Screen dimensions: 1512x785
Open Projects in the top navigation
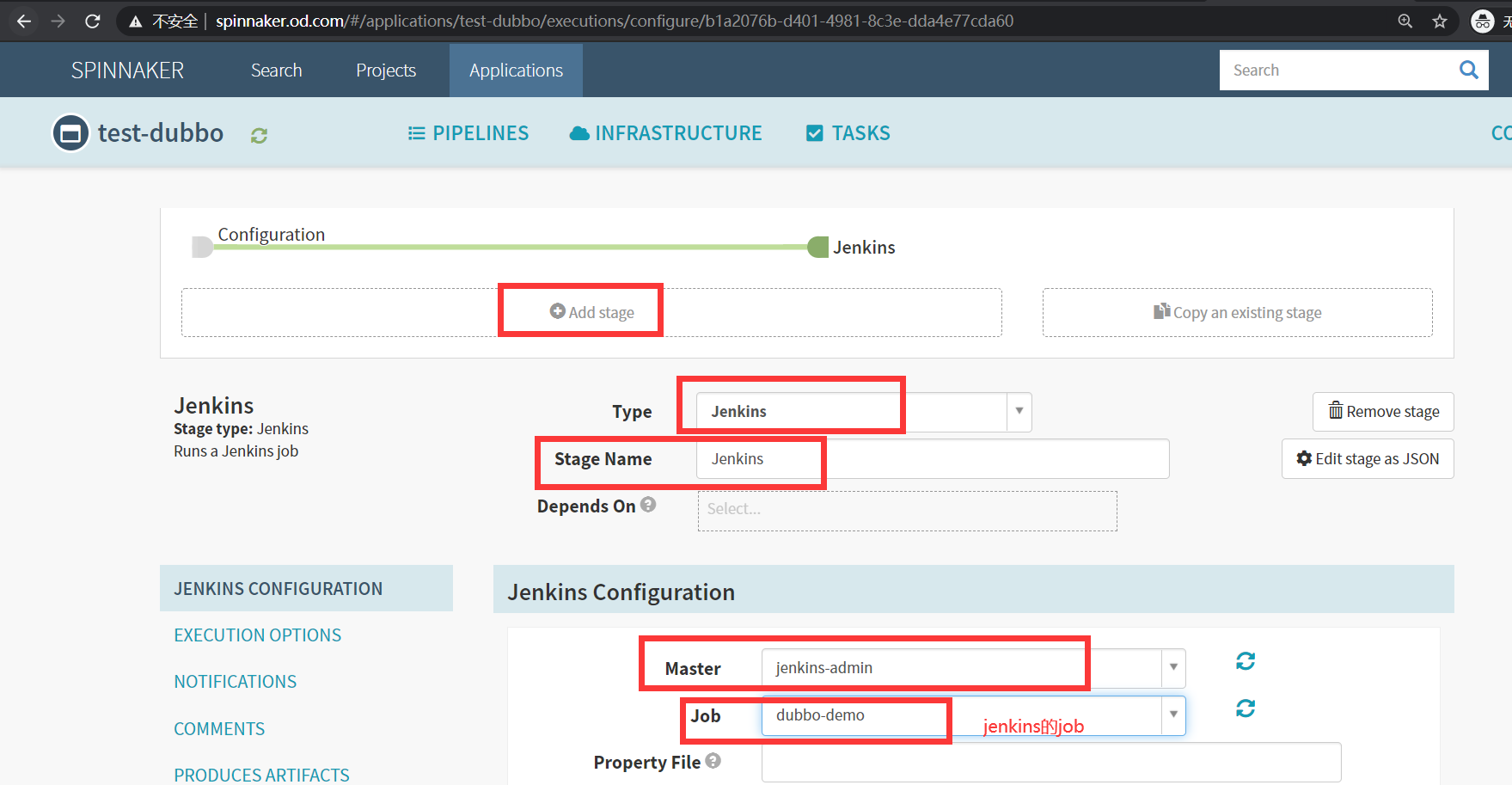tap(386, 71)
